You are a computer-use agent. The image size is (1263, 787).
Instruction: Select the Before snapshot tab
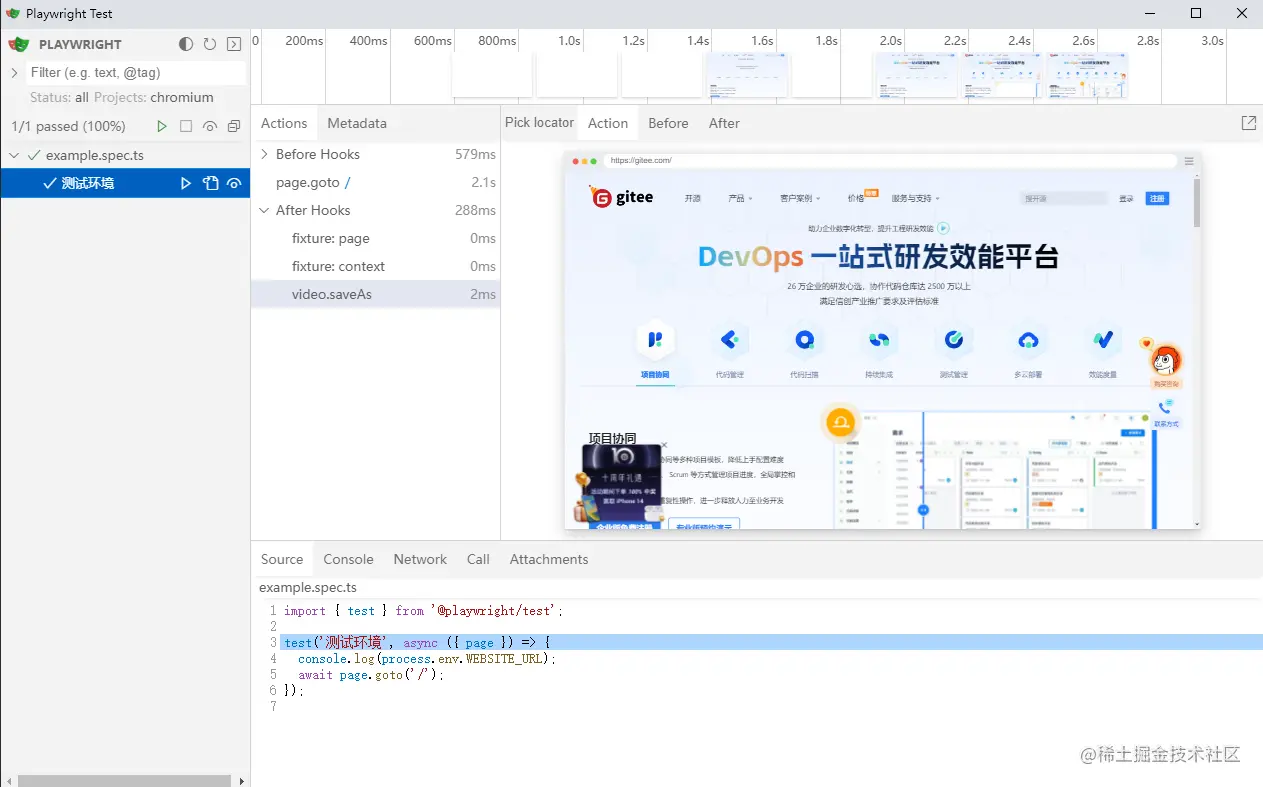click(668, 123)
